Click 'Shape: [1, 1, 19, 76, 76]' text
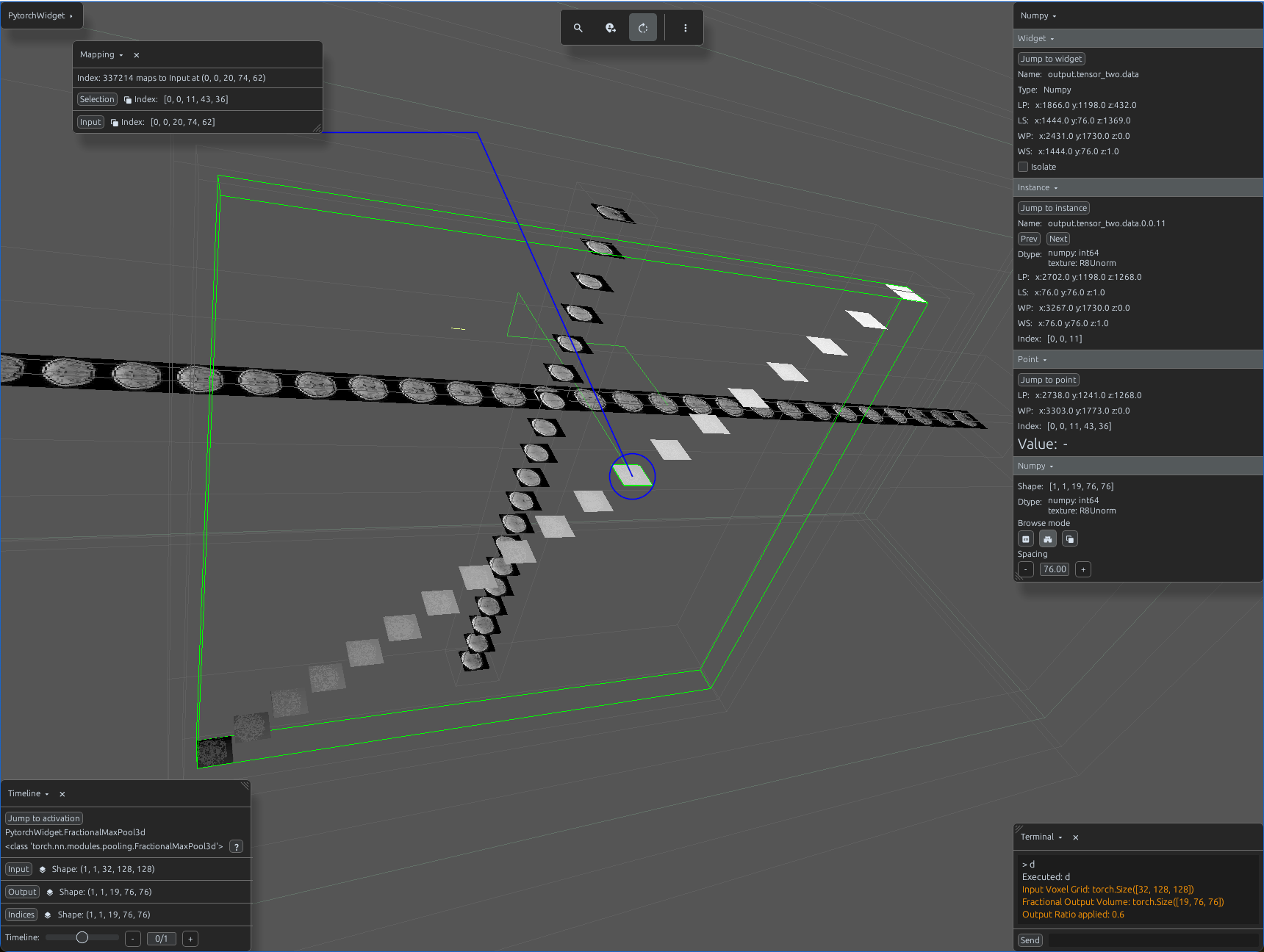The height and width of the screenshot is (952, 1264). pyautogui.click(x=1066, y=486)
